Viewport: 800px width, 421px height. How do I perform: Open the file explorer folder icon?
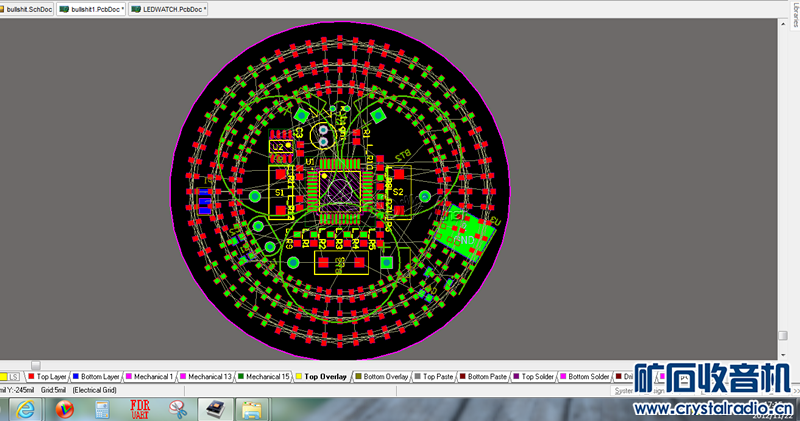(x=251, y=409)
